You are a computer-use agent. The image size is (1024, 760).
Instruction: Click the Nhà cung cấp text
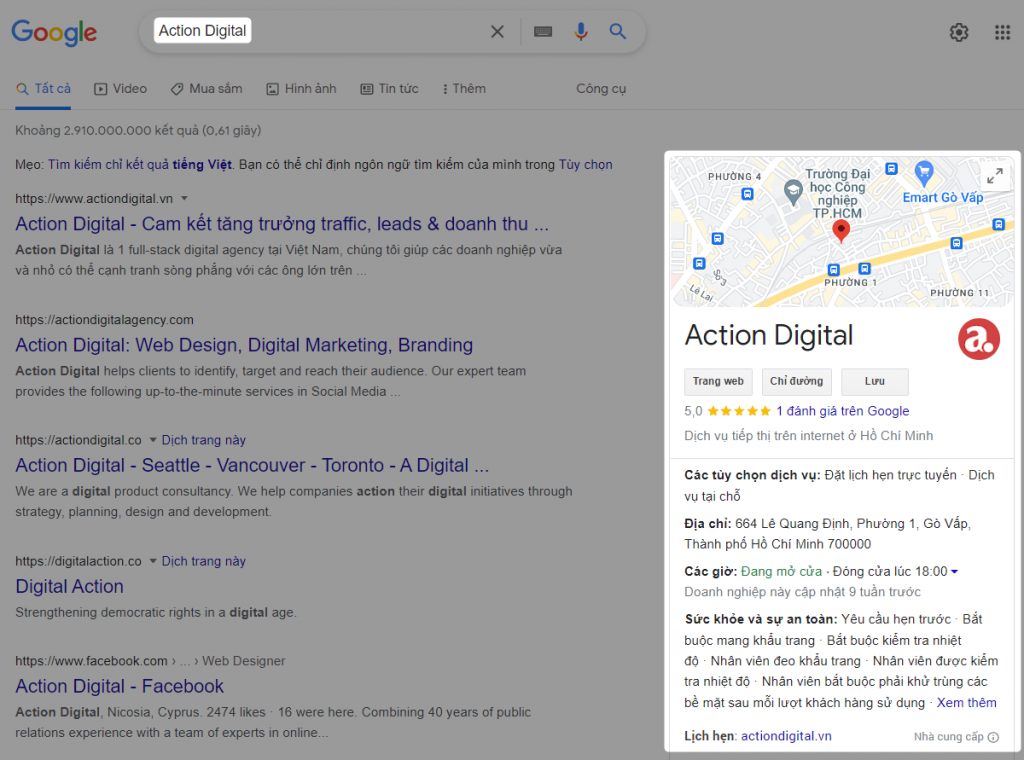coord(948,737)
